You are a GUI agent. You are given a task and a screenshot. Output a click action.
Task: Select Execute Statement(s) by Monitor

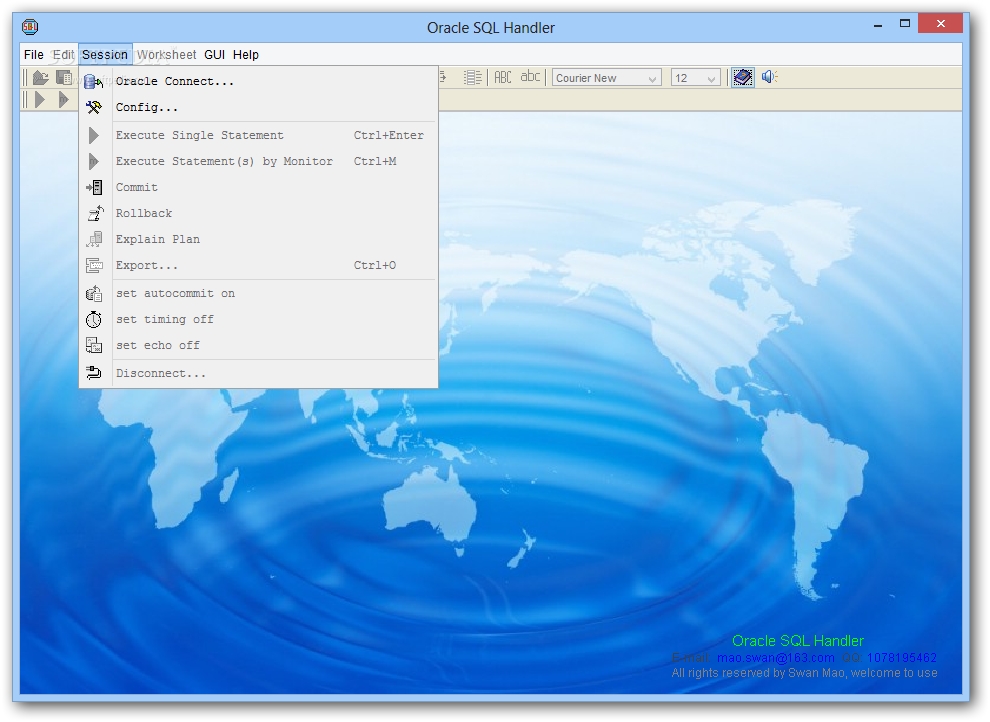258,161
